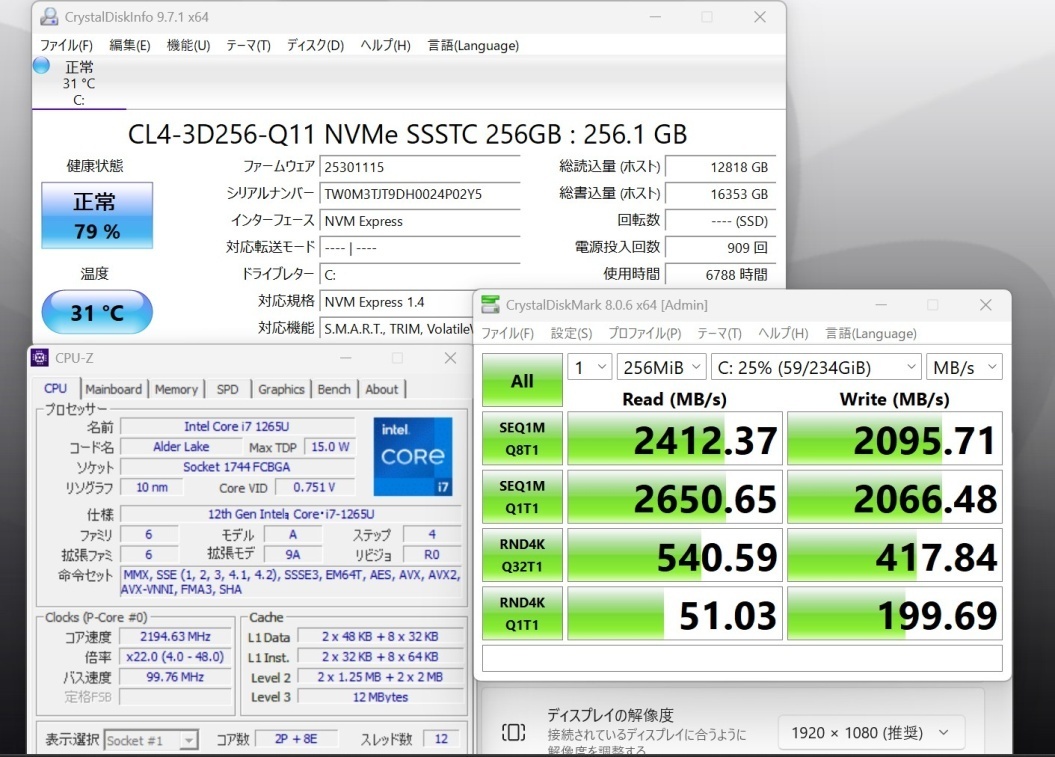Start the SEQ1M Q8T1 benchmark
Screen dimensions: 1055x757
(x=521, y=438)
